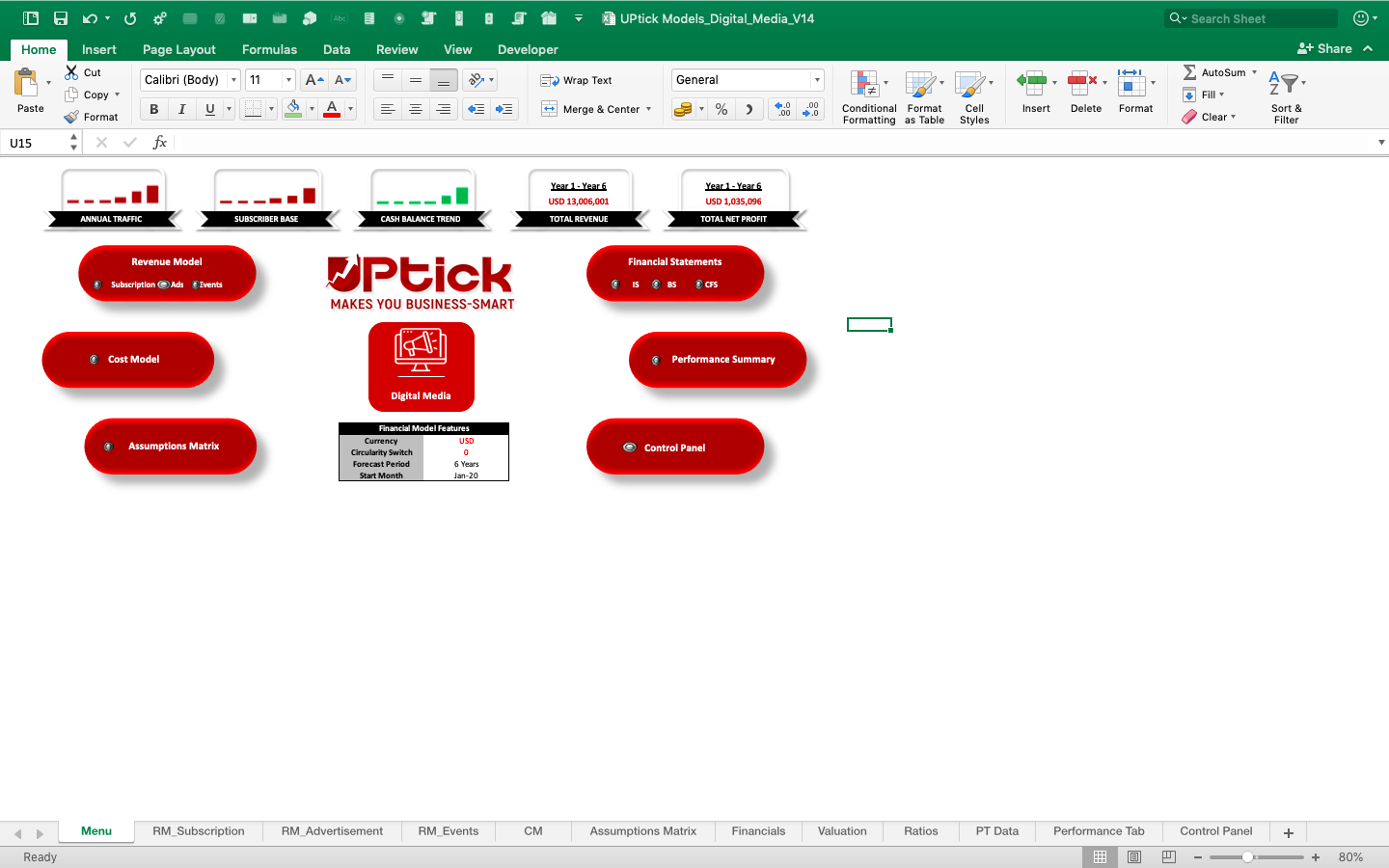Decrease decimal places
The image size is (1389, 868).
point(811,110)
